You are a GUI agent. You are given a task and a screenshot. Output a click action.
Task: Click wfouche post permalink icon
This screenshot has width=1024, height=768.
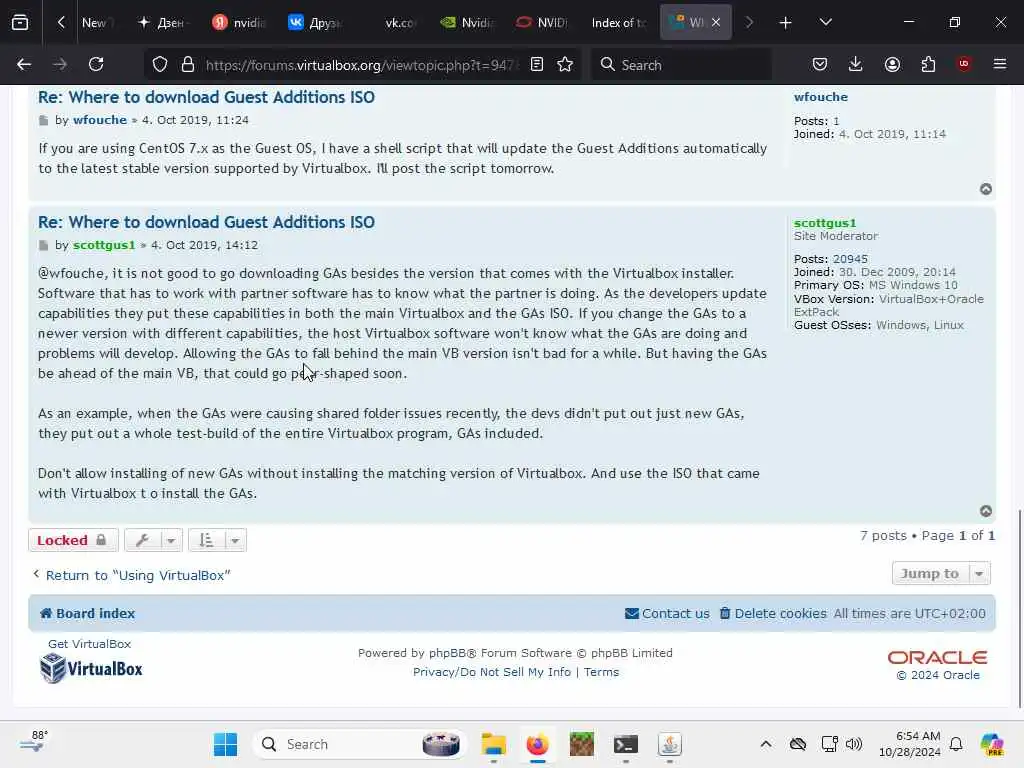coord(44,120)
